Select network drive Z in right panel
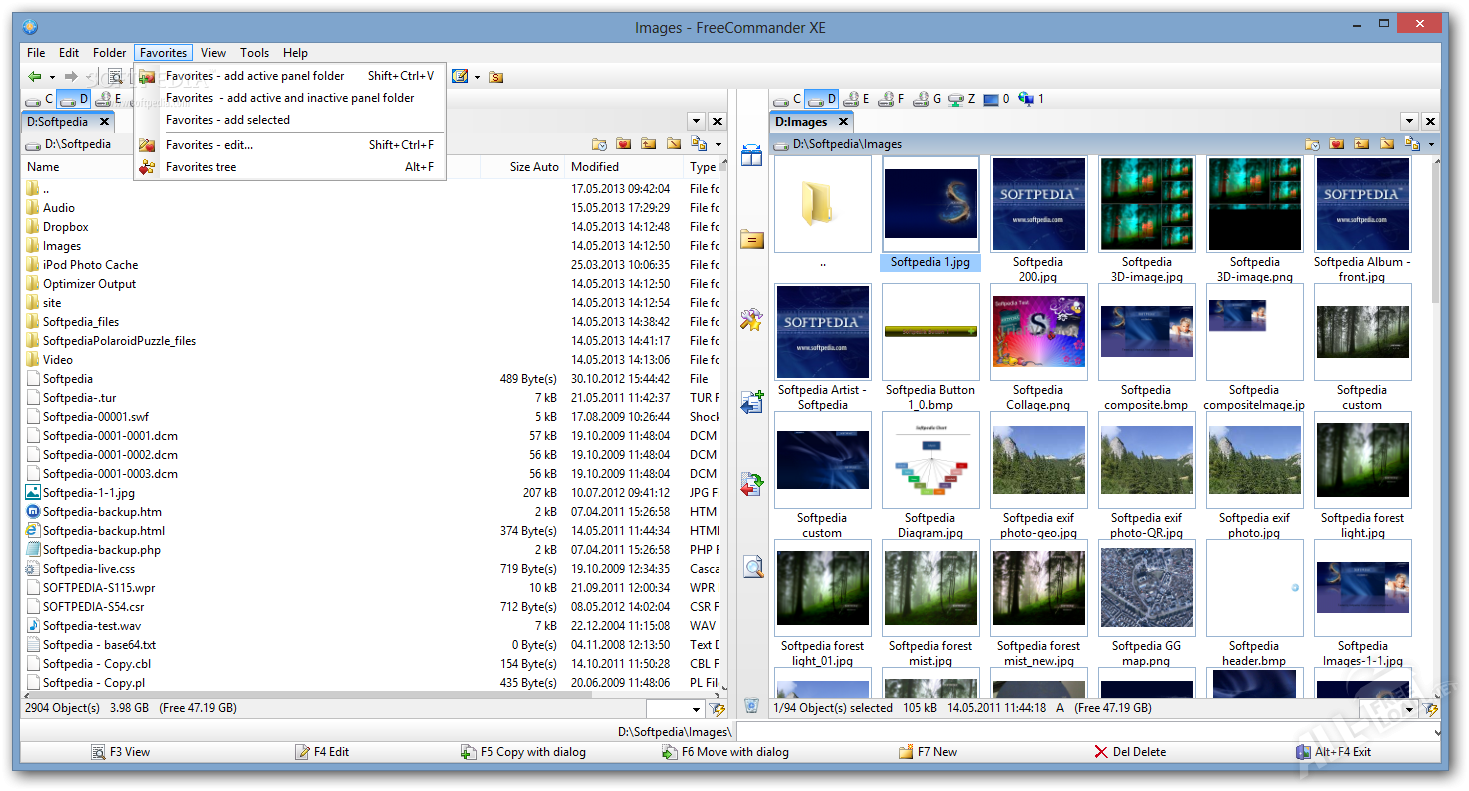 click(962, 99)
